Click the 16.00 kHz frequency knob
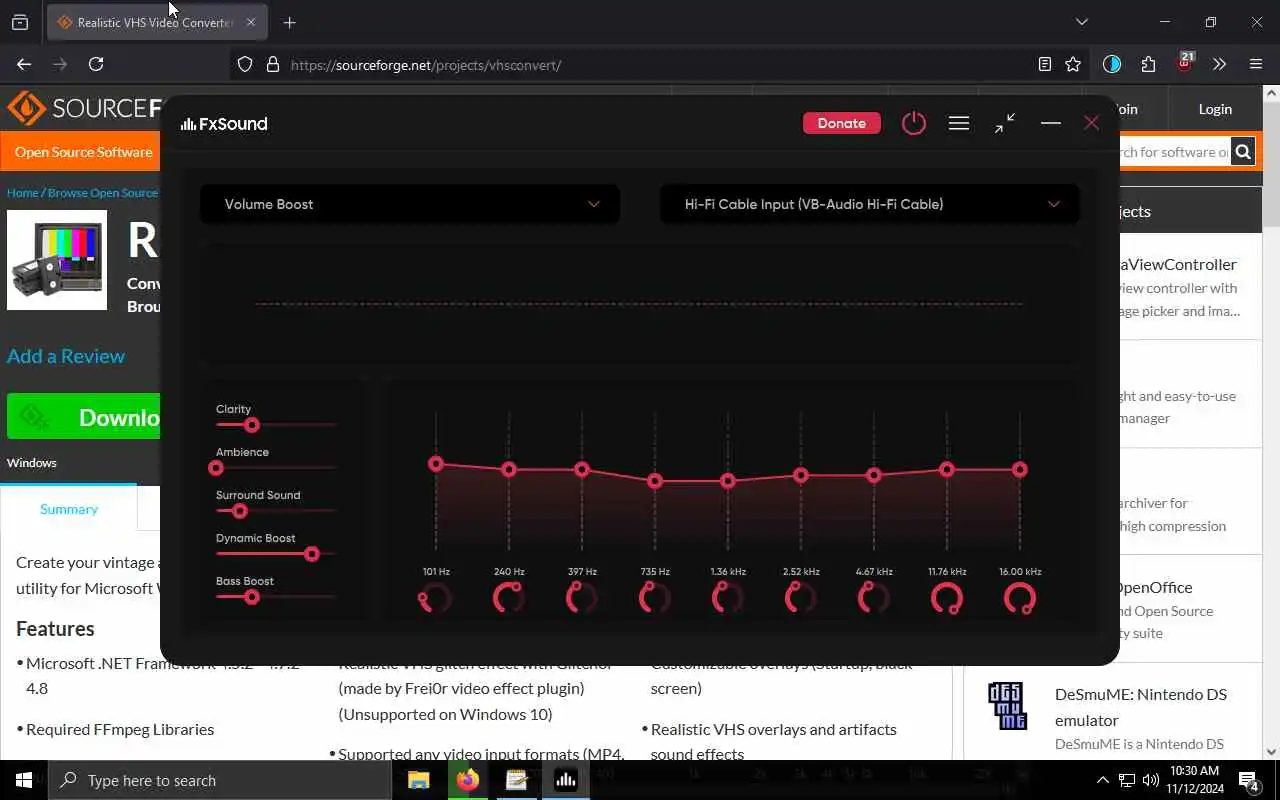 1020,599
